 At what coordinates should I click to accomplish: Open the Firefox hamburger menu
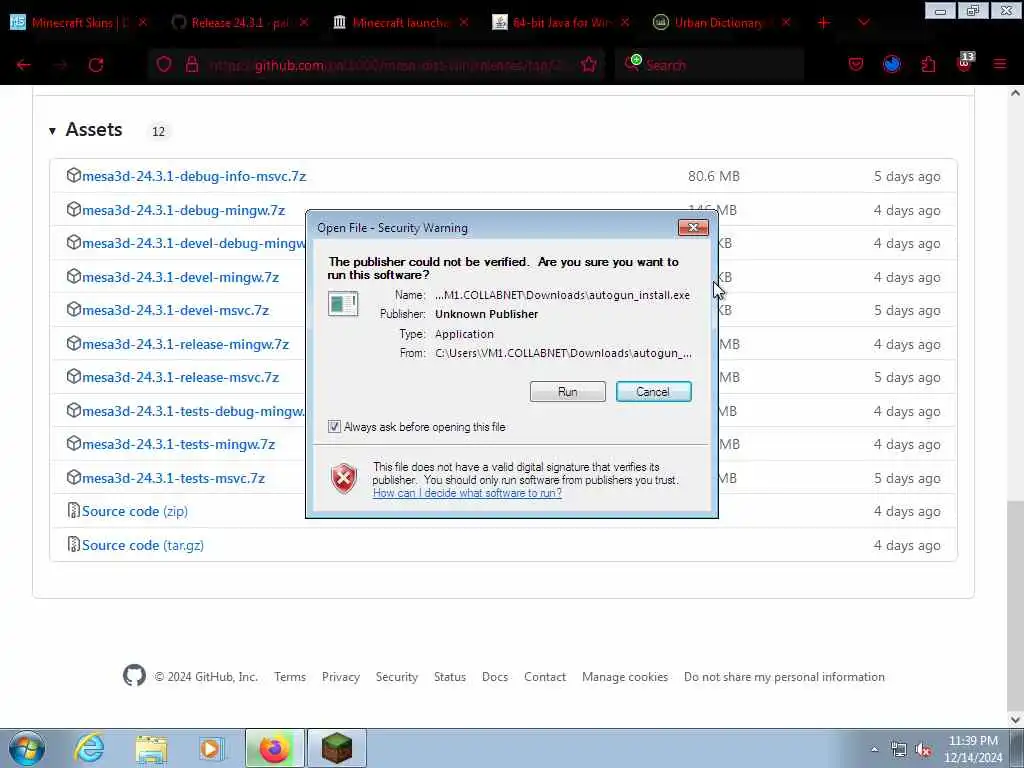1000,64
